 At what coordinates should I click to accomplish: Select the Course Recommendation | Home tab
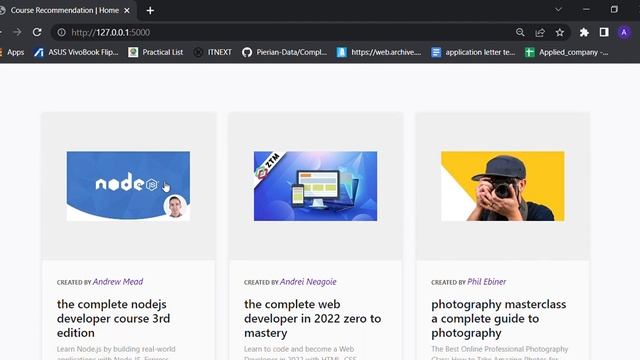(x=65, y=11)
